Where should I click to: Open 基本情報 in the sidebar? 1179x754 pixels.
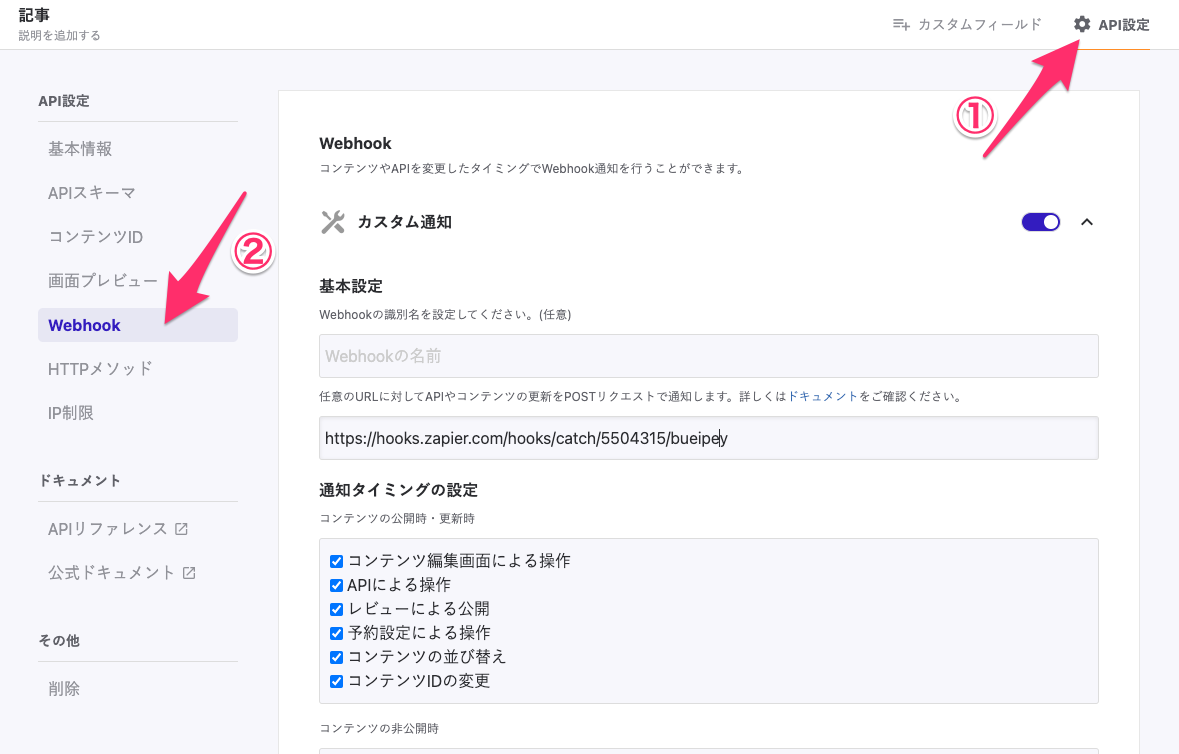[80, 149]
